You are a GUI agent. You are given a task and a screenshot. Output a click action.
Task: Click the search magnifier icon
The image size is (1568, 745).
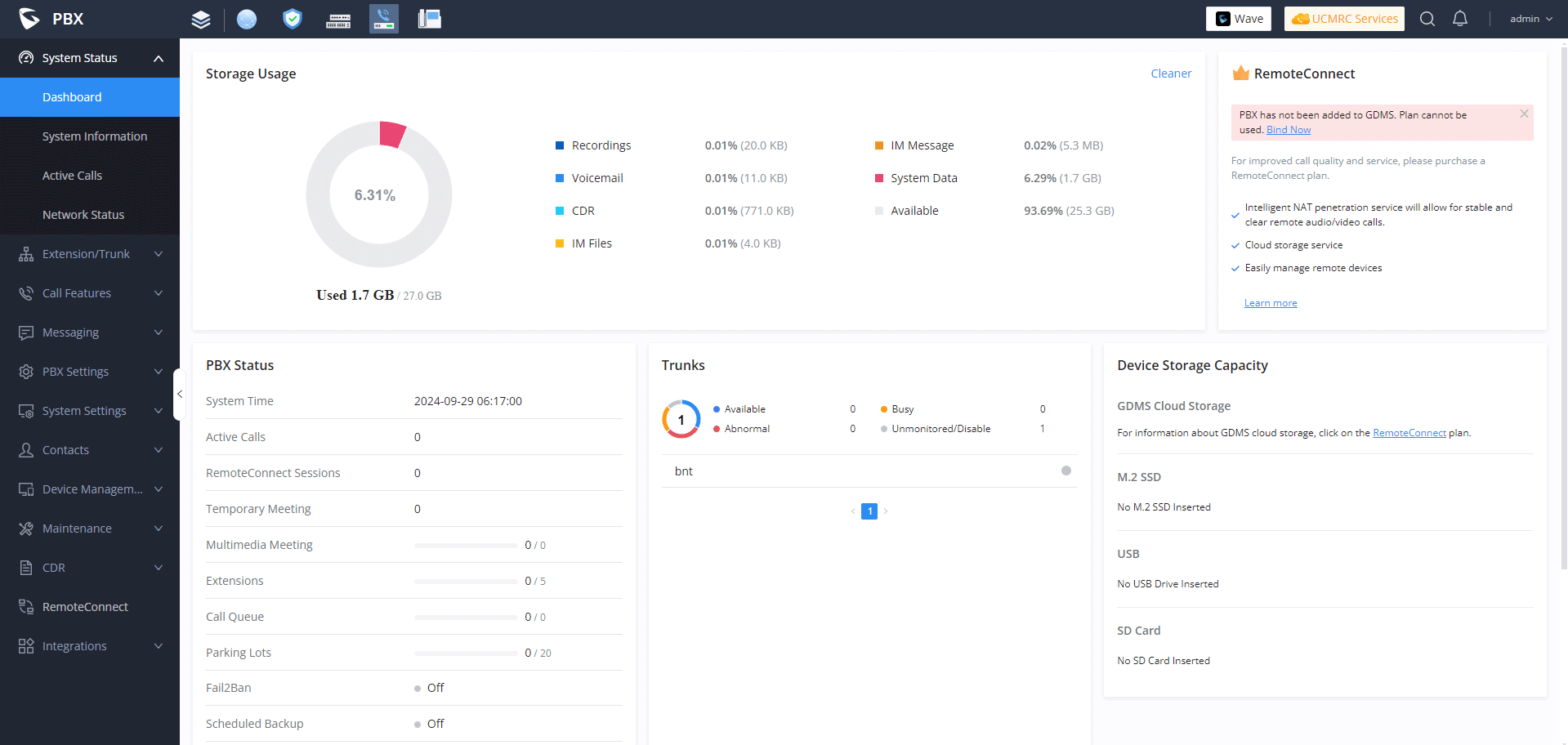pyautogui.click(x=1427, y=19)
